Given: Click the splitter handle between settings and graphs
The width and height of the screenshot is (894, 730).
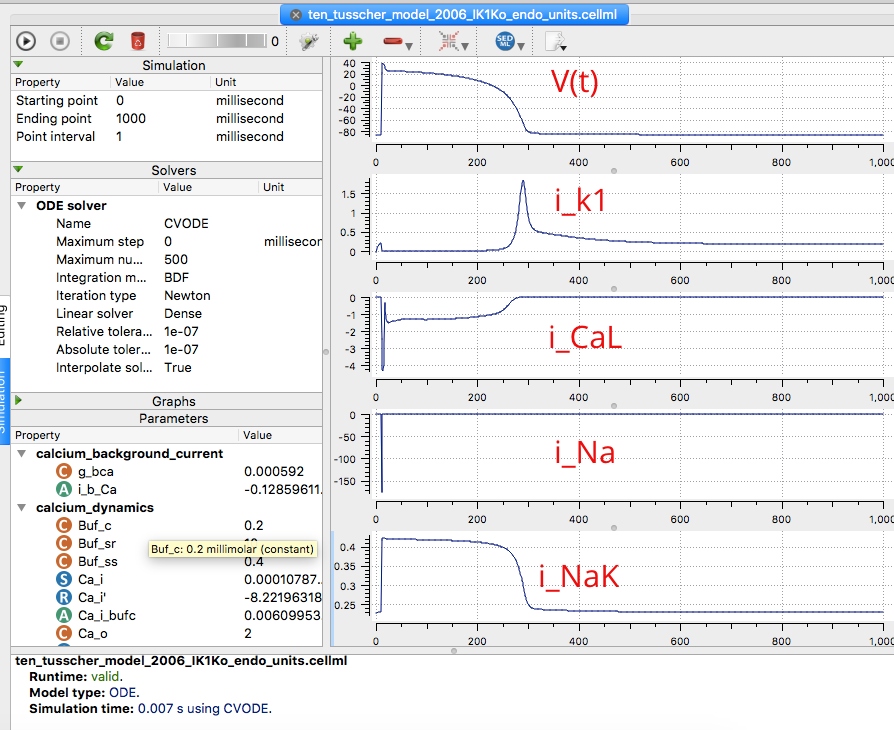Looking at the screenshot, I should point(326,352).
